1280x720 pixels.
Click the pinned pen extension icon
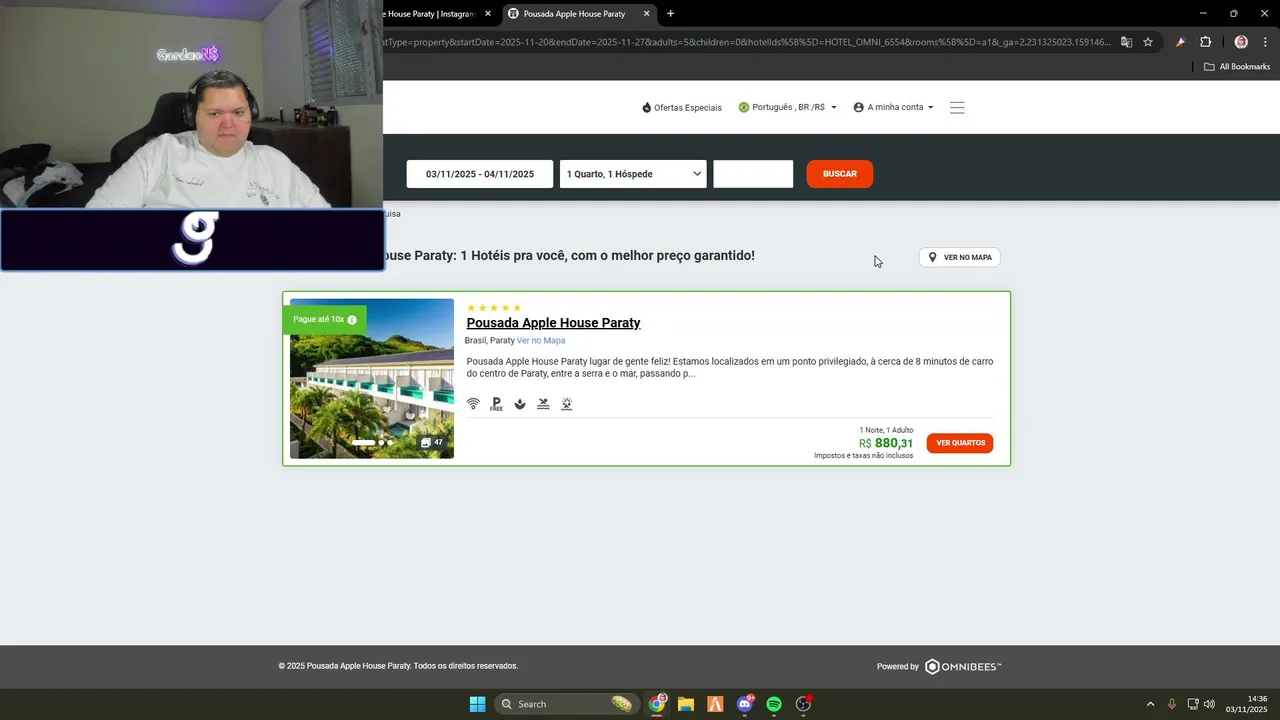coord(1181,42)
